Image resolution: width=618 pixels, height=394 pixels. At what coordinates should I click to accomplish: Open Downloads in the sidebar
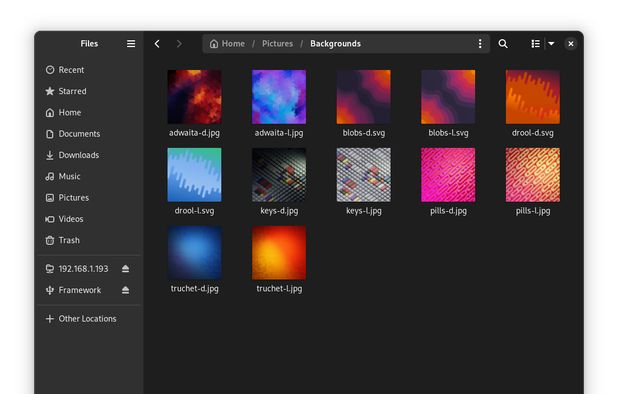(x=89, y=155)
